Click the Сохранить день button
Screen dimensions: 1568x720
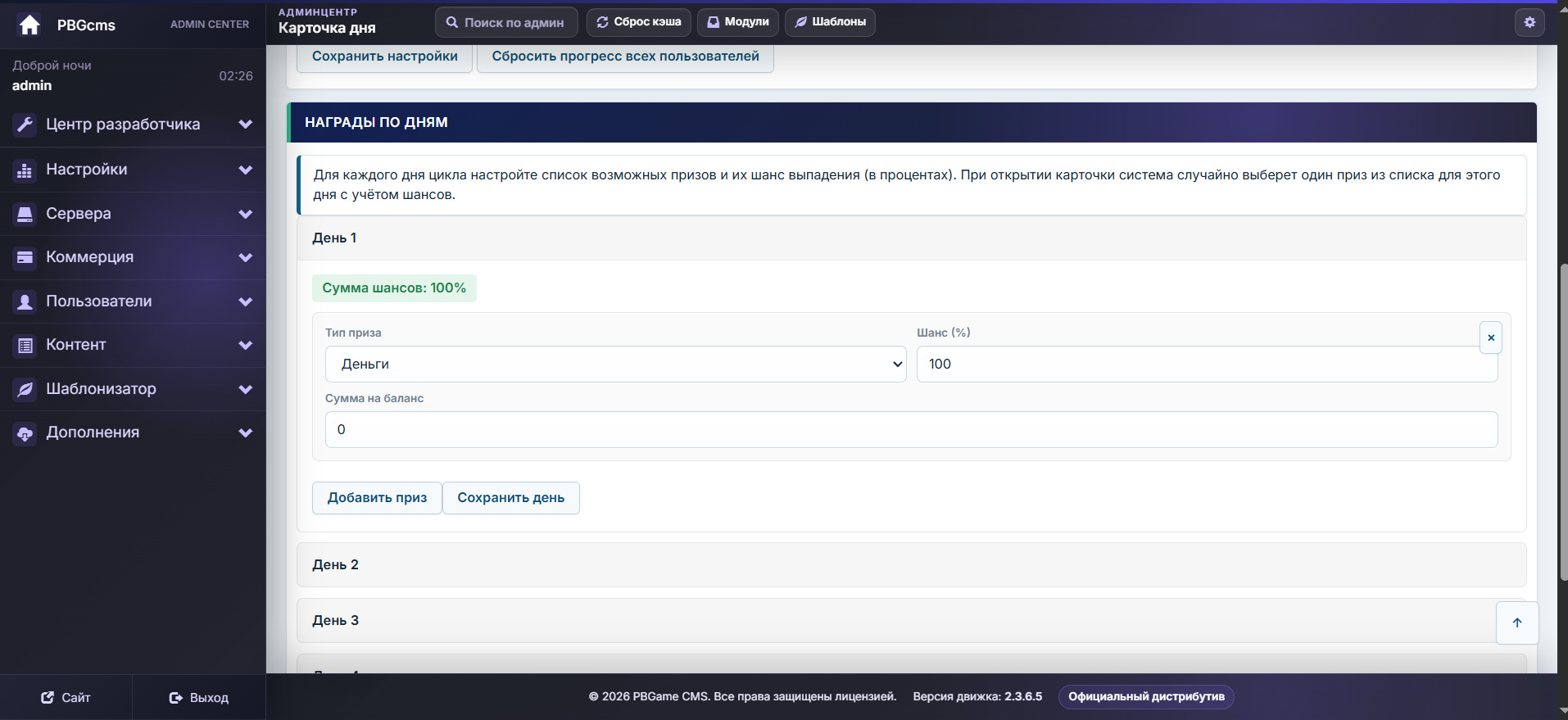click(x=511, y=498)
